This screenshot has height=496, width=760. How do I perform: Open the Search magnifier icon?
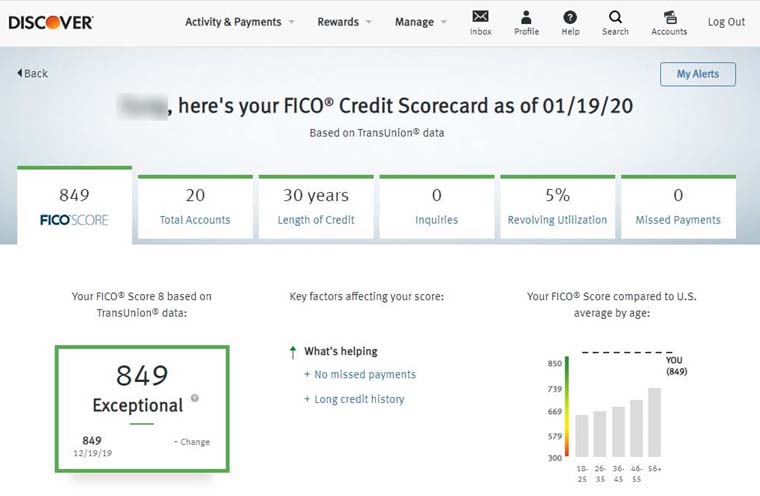click(615, 17)
